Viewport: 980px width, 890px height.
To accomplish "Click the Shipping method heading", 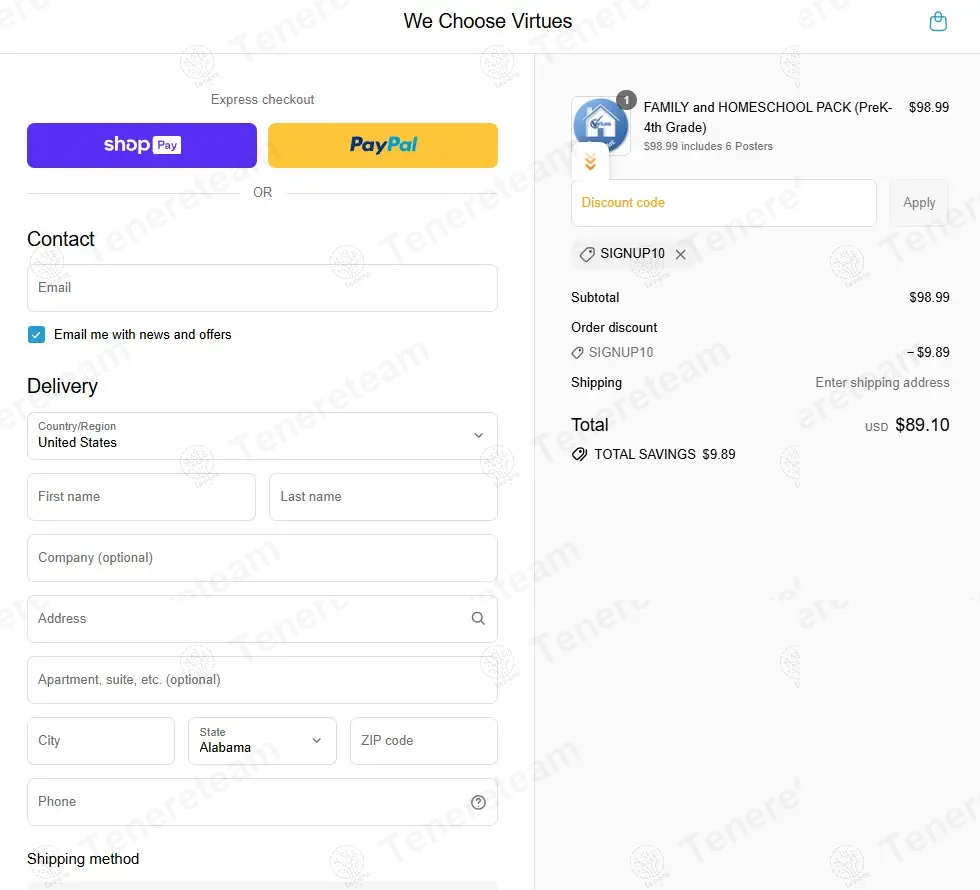I will click(83, 859).
